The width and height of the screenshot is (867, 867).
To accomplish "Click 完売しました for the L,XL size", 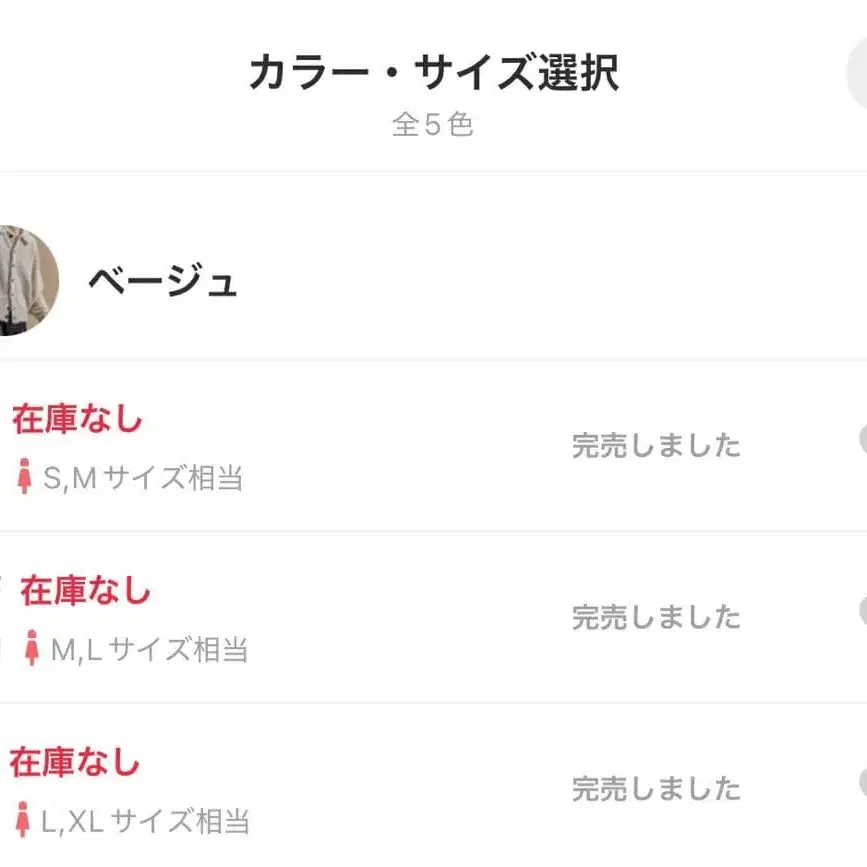I will [x=656, y=789].
